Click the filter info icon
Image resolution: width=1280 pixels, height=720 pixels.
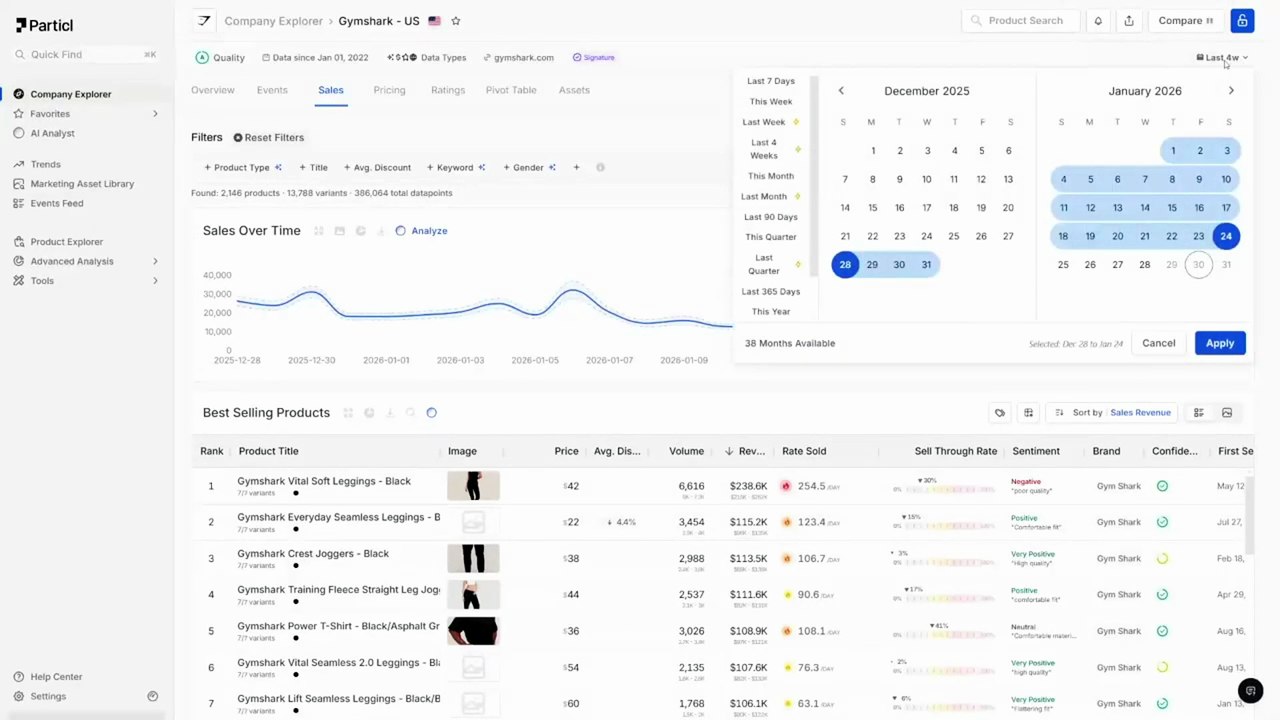(x=600, y=168)
